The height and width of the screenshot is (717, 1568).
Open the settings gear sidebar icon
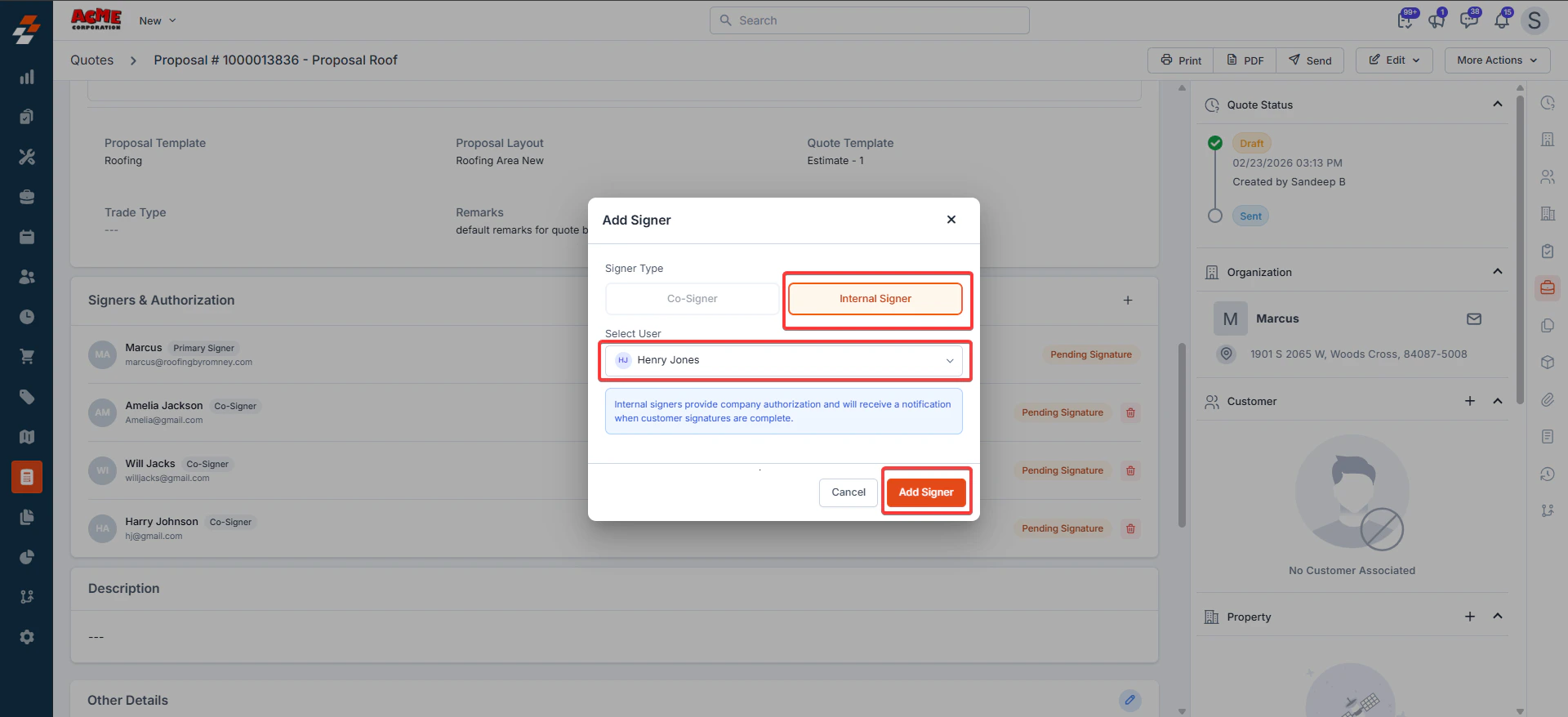tap(27, 637)
